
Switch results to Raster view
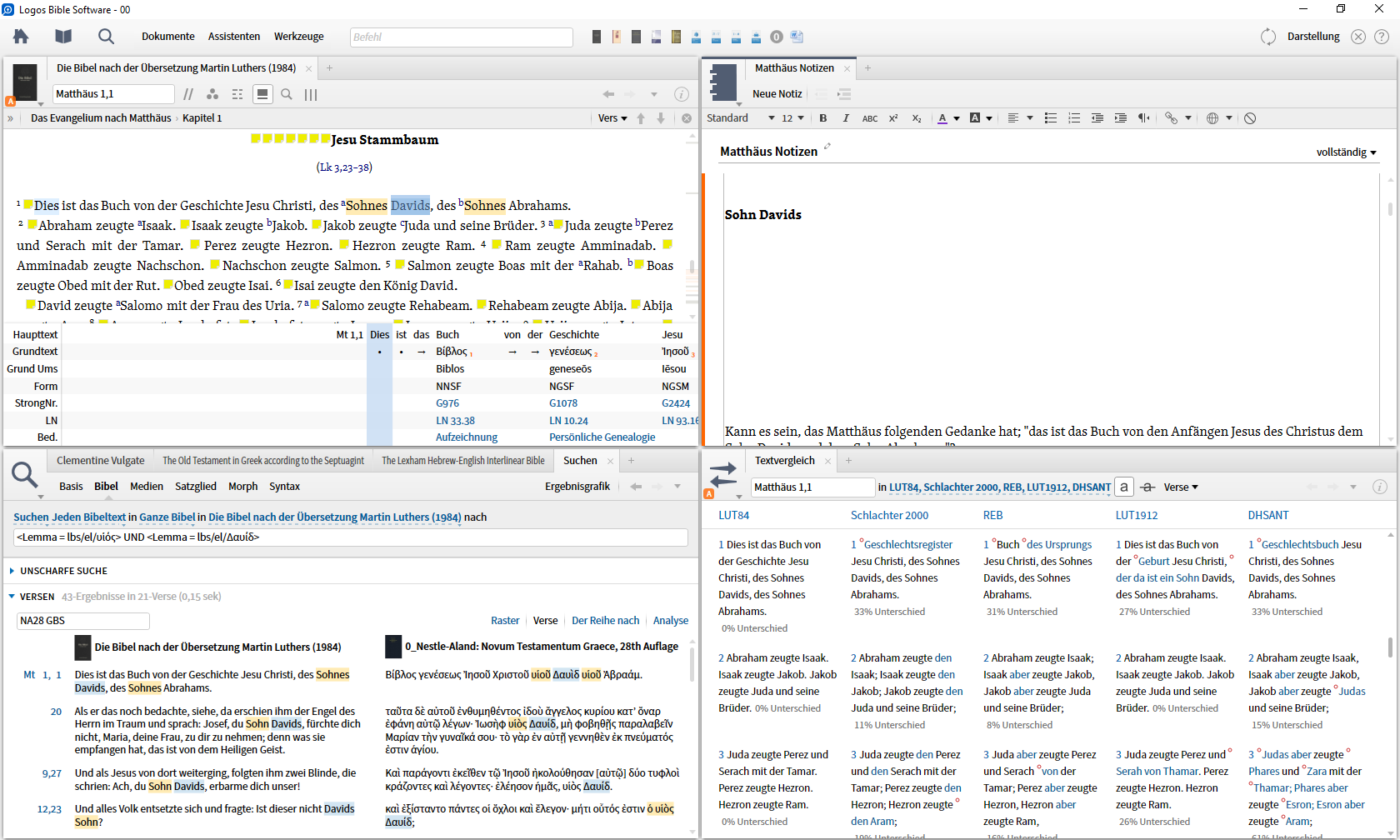click(505, 621)
